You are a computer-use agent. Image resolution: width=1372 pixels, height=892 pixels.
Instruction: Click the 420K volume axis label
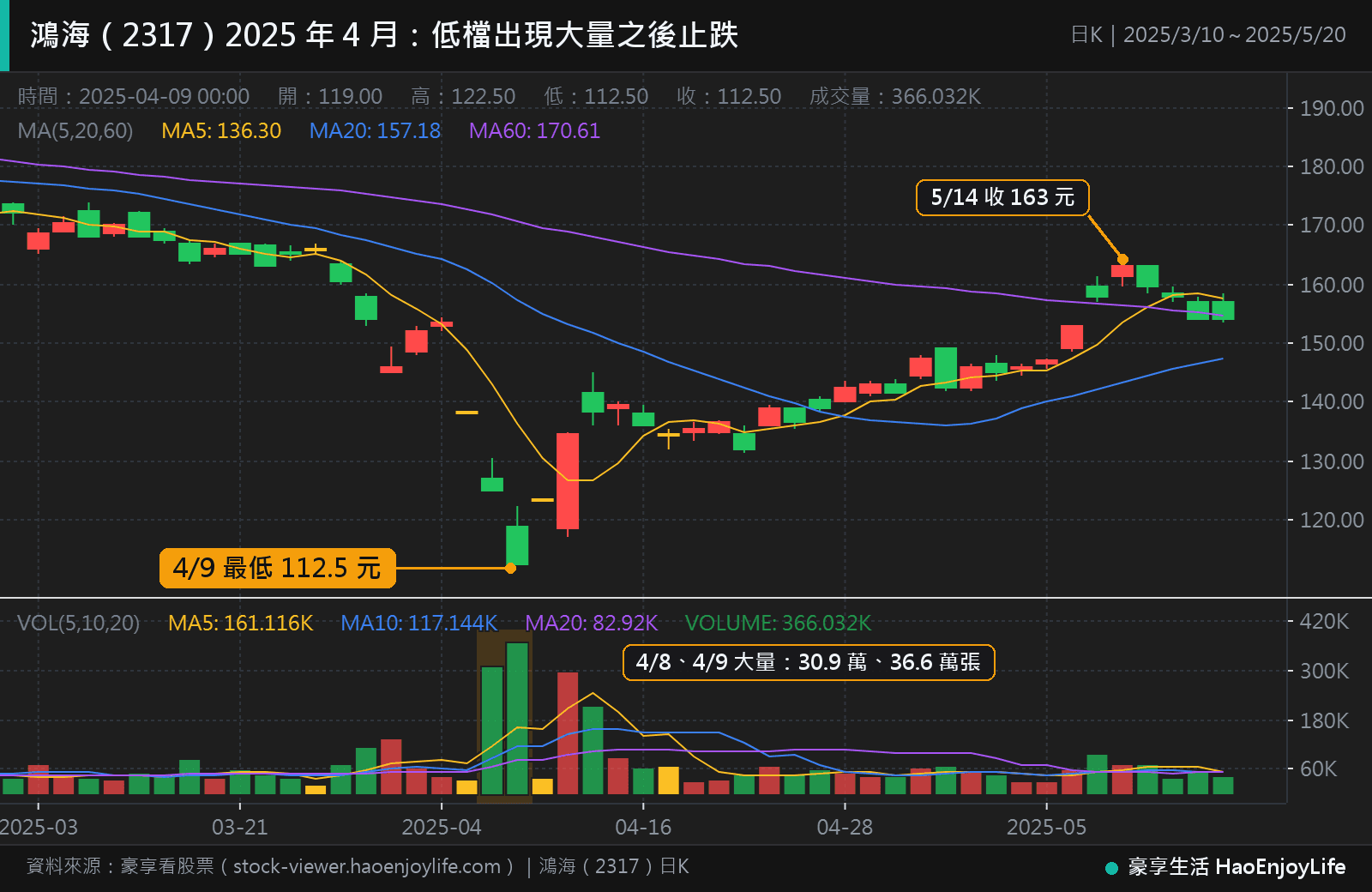pos(1324,621)
